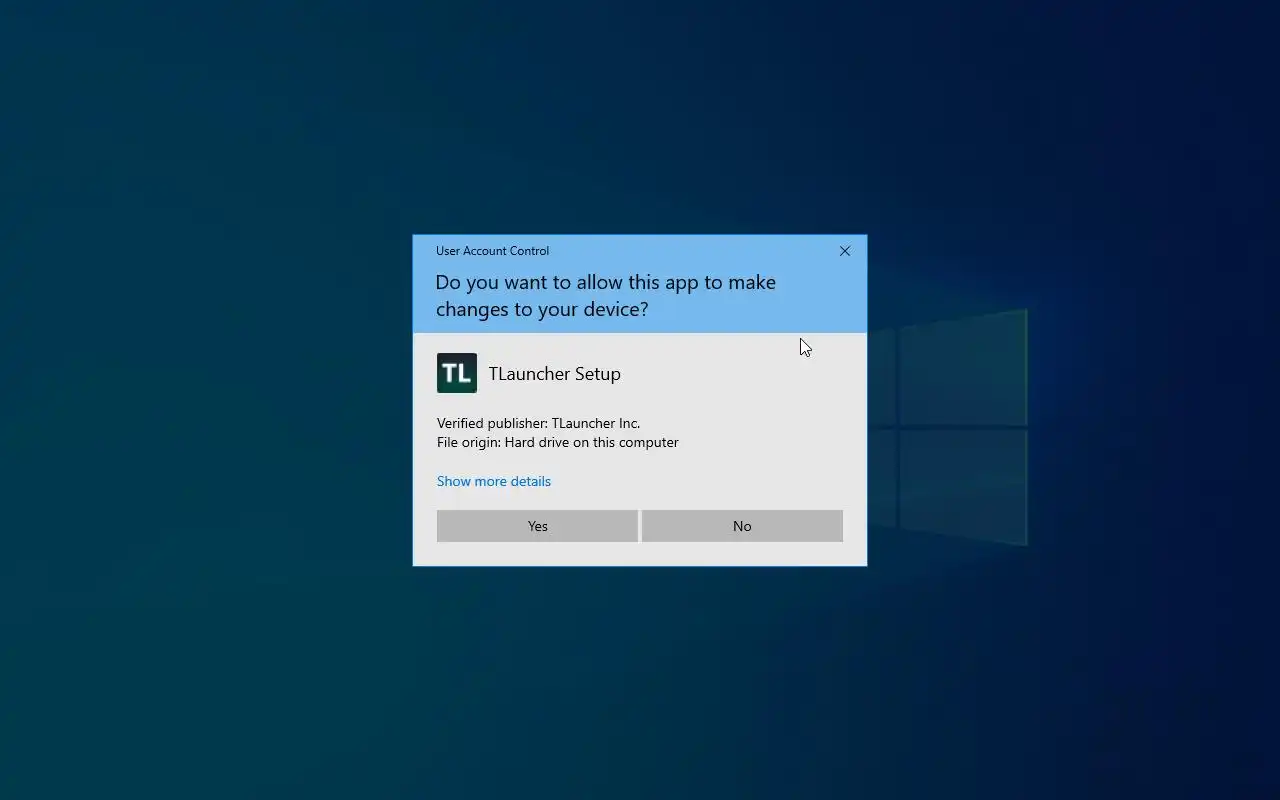This screenshot has height=800, width=1280.
Task: Click the Verified publisher: TLauncher Inc. line
Action: pos(538,423)
